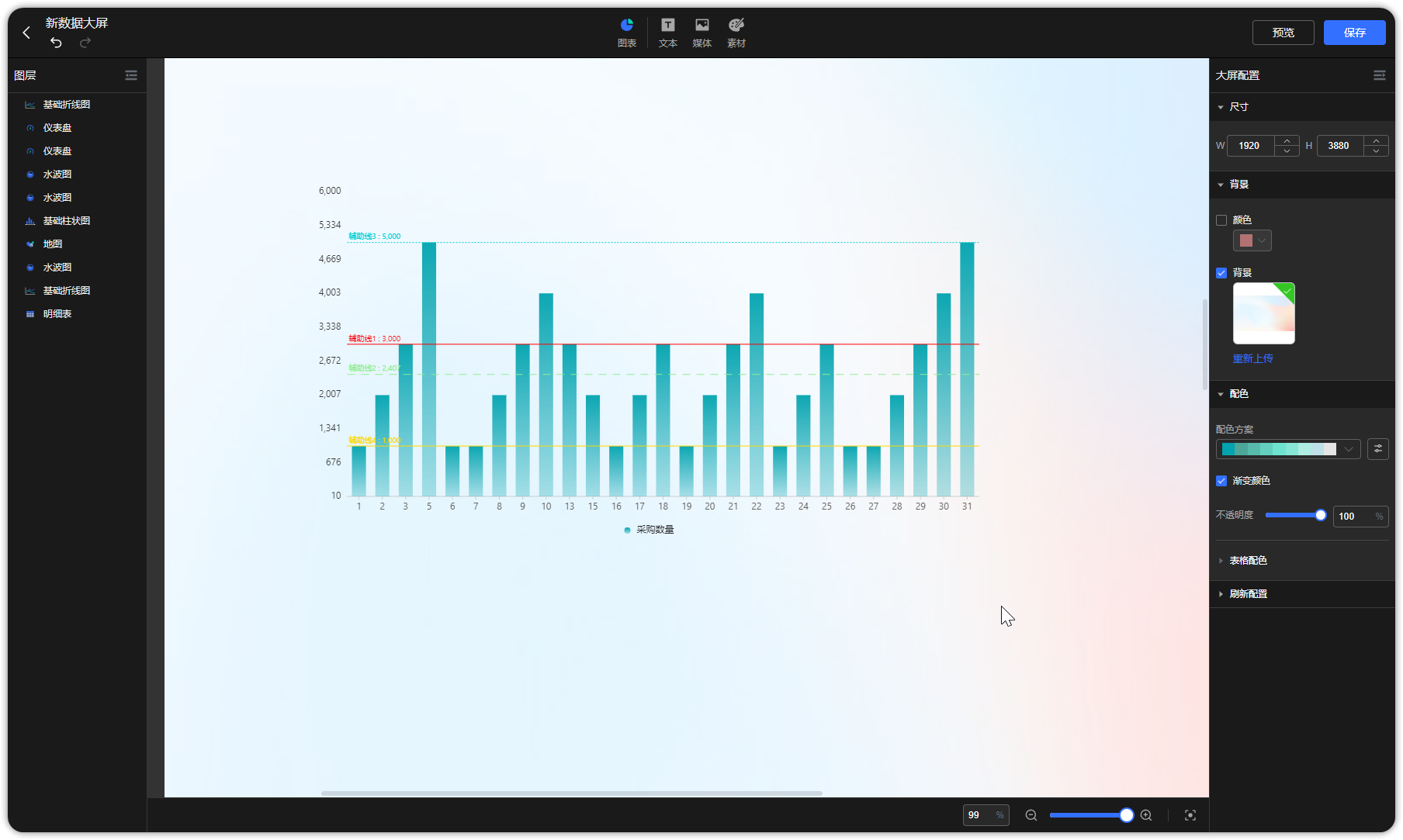Viewport: 1403px width, 840px height.
Task: Open the 配色方案 palette dropdown
Action: pos(1288,449)
